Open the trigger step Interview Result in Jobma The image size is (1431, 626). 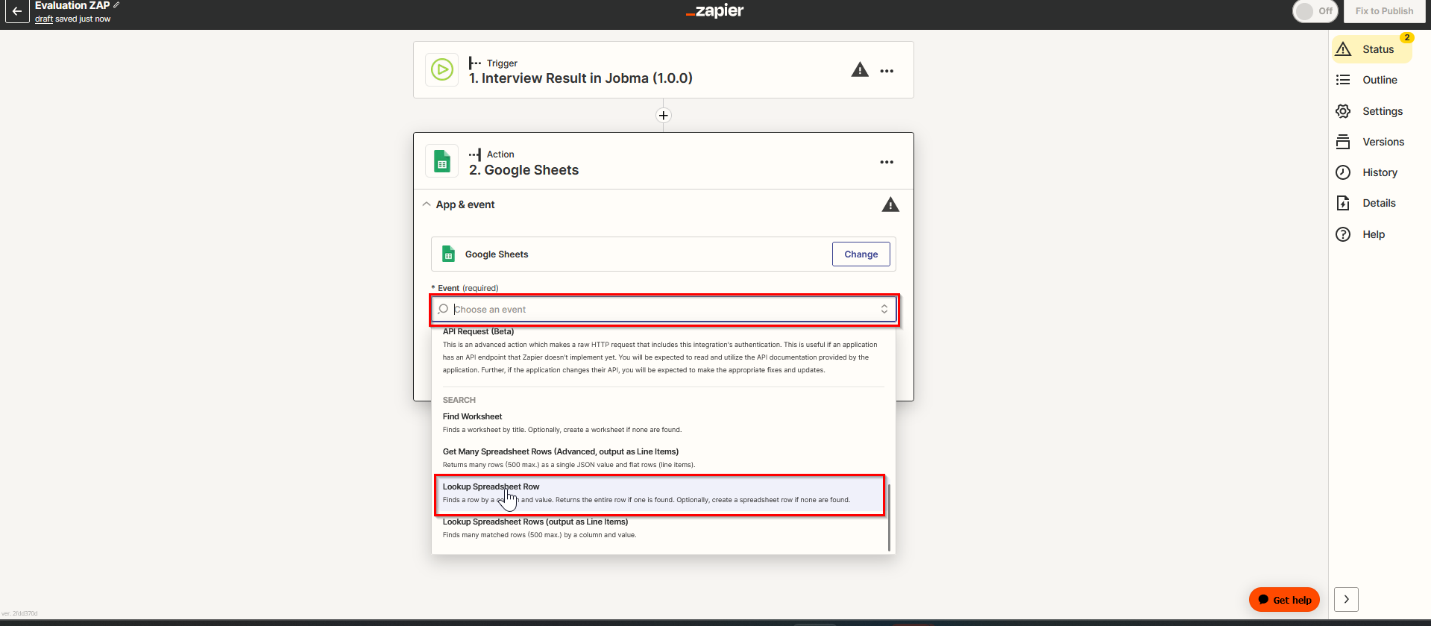pyautogui.click(x=581, y=78)
